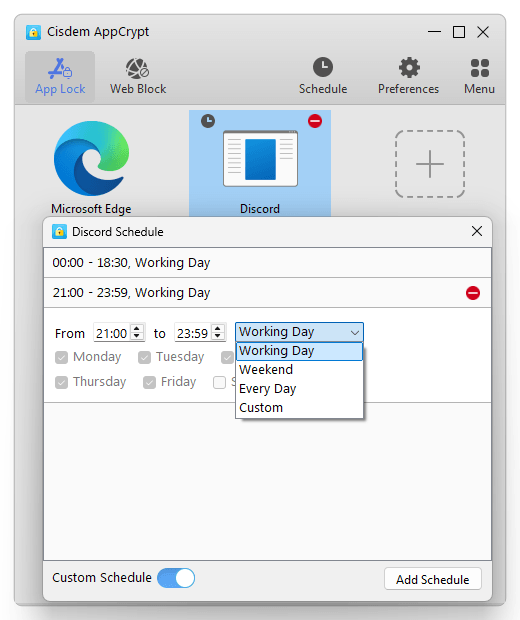520x620 pixels.
Task: Increase the end time with the up arrow
Action: tap(218, 329)
